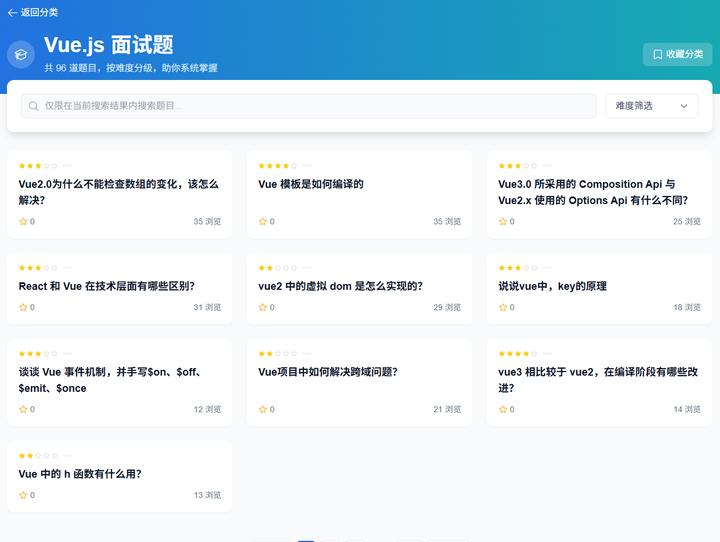Image resolution: width=720 pixels, height=542 pixels.
Task: Favorite star on Vue 中的 h 函数 card
Action: [23, 495]
